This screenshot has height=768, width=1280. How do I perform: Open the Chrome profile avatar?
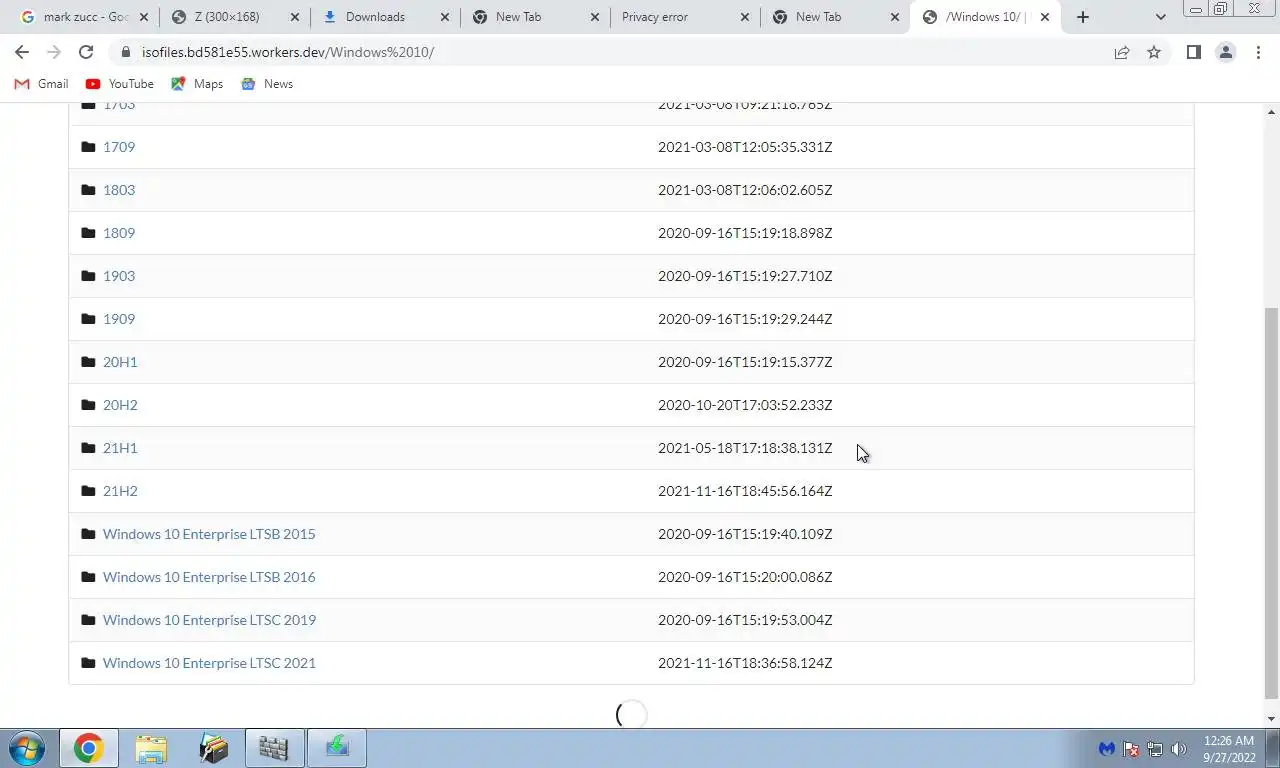[x=1225, y=52]
